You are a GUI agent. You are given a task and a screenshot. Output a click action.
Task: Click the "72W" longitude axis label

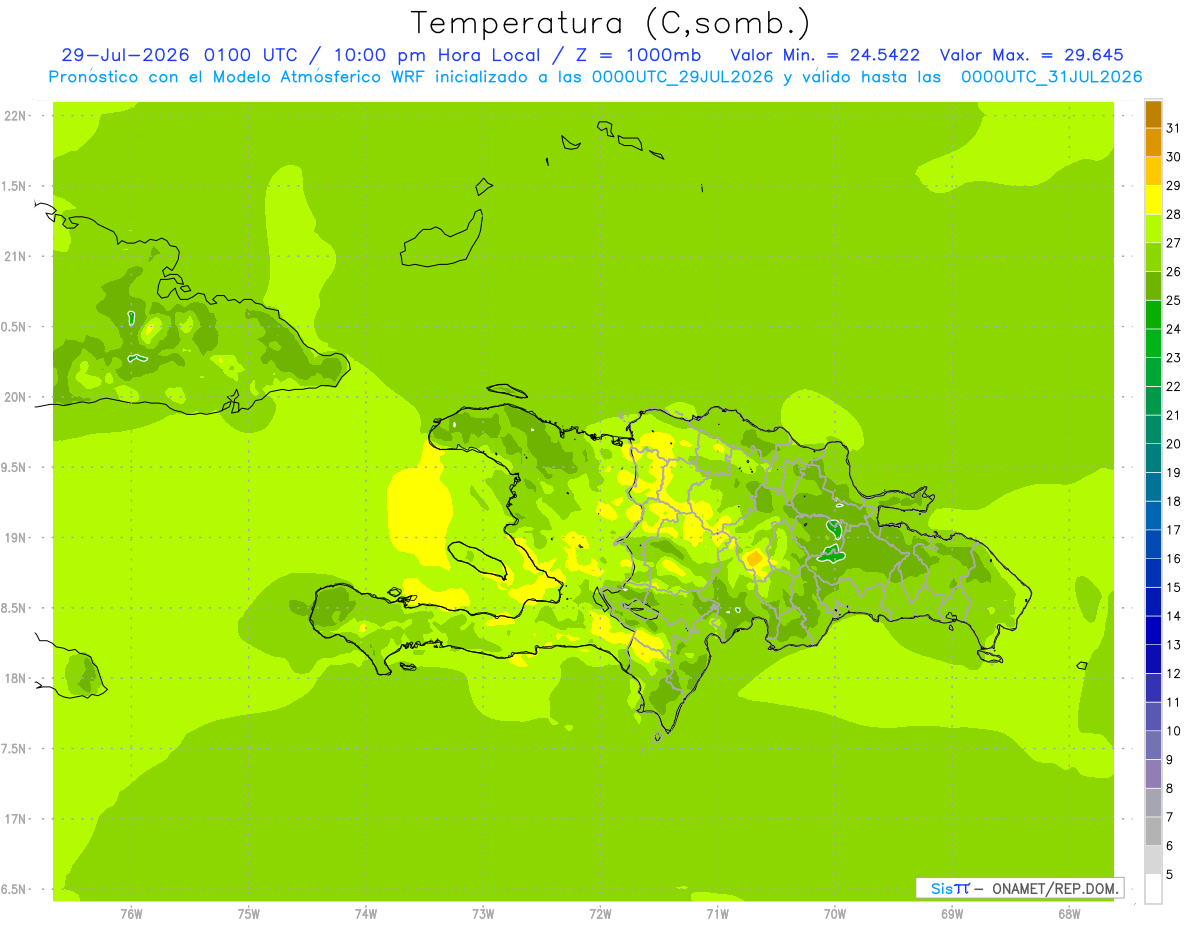click(600, 914)
